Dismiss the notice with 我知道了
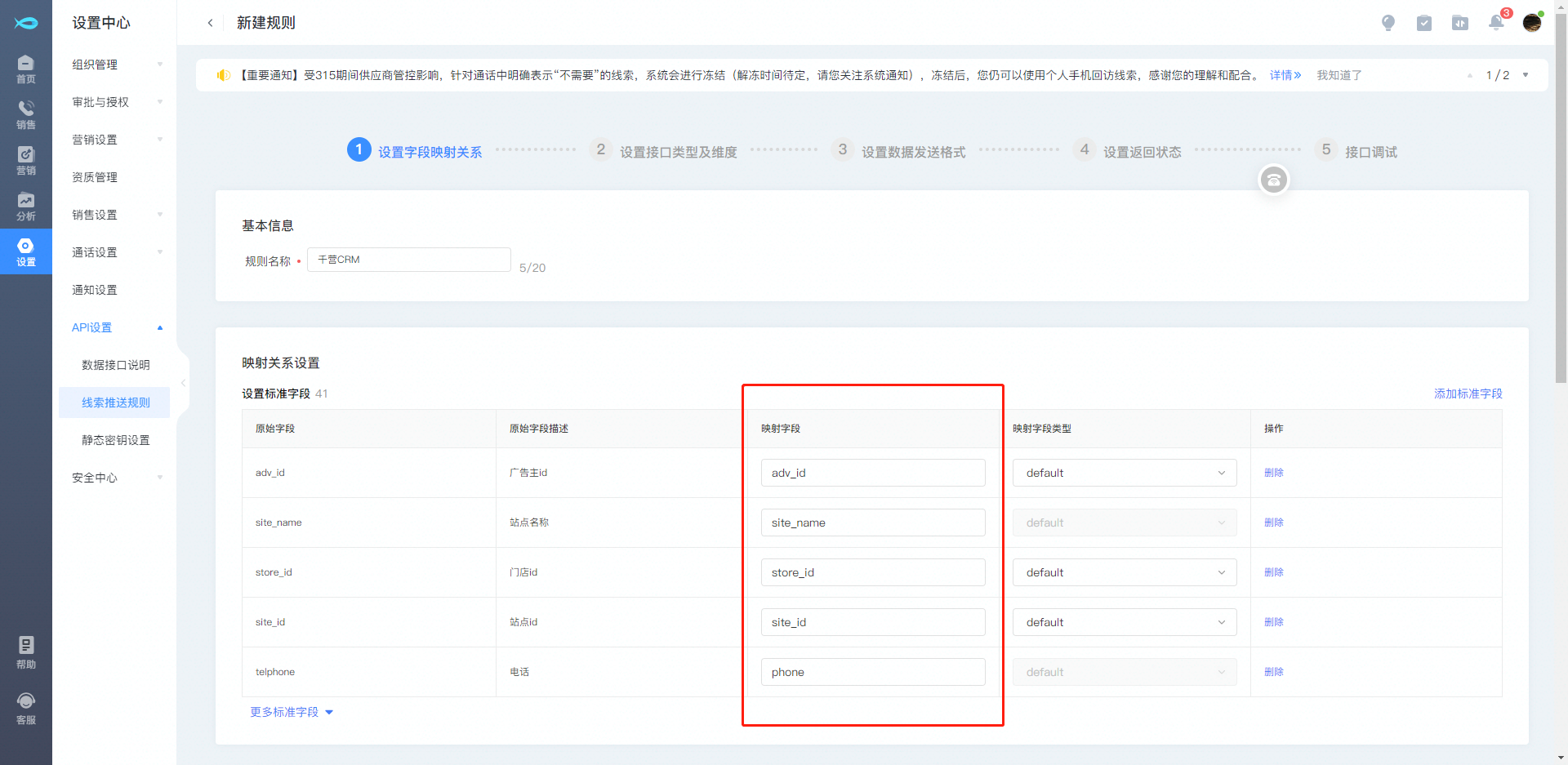The width and height of the screenshot is (1568, 765). tap(1339, 75)
